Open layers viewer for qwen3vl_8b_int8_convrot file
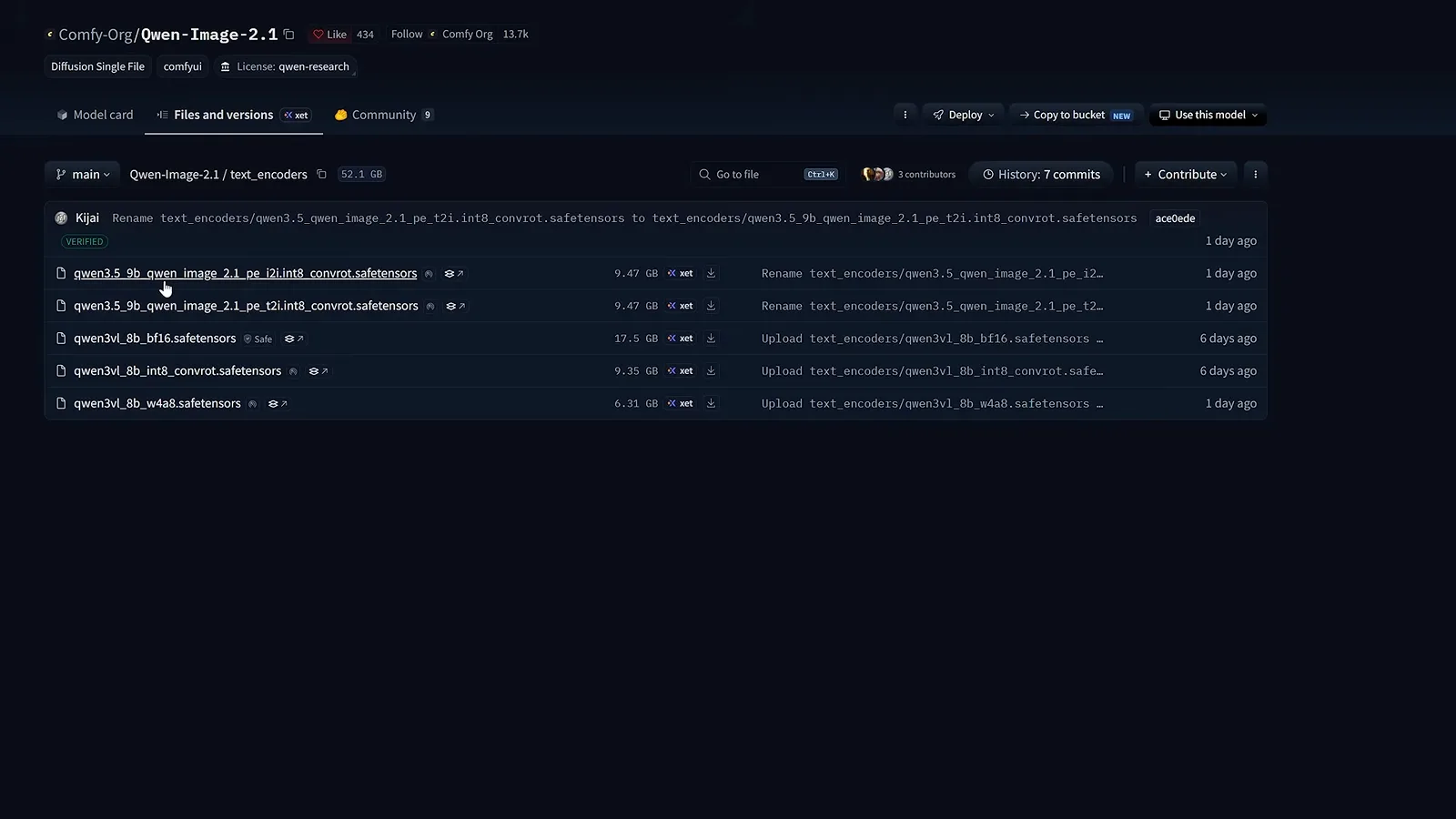This screenshot has height=819, width=1456. pyautogui.click(x=318, y=371)
